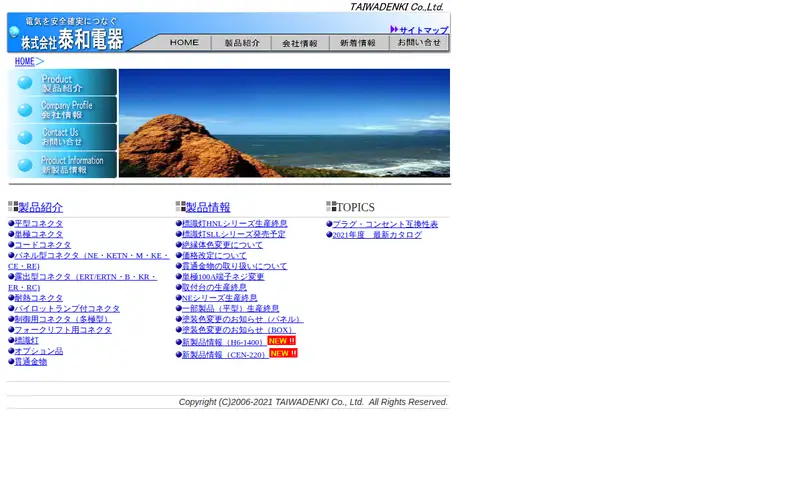Open 標識灯SLLシリーズ発売予定 notice
Screen dimensions: 800x500
[233, 234]
